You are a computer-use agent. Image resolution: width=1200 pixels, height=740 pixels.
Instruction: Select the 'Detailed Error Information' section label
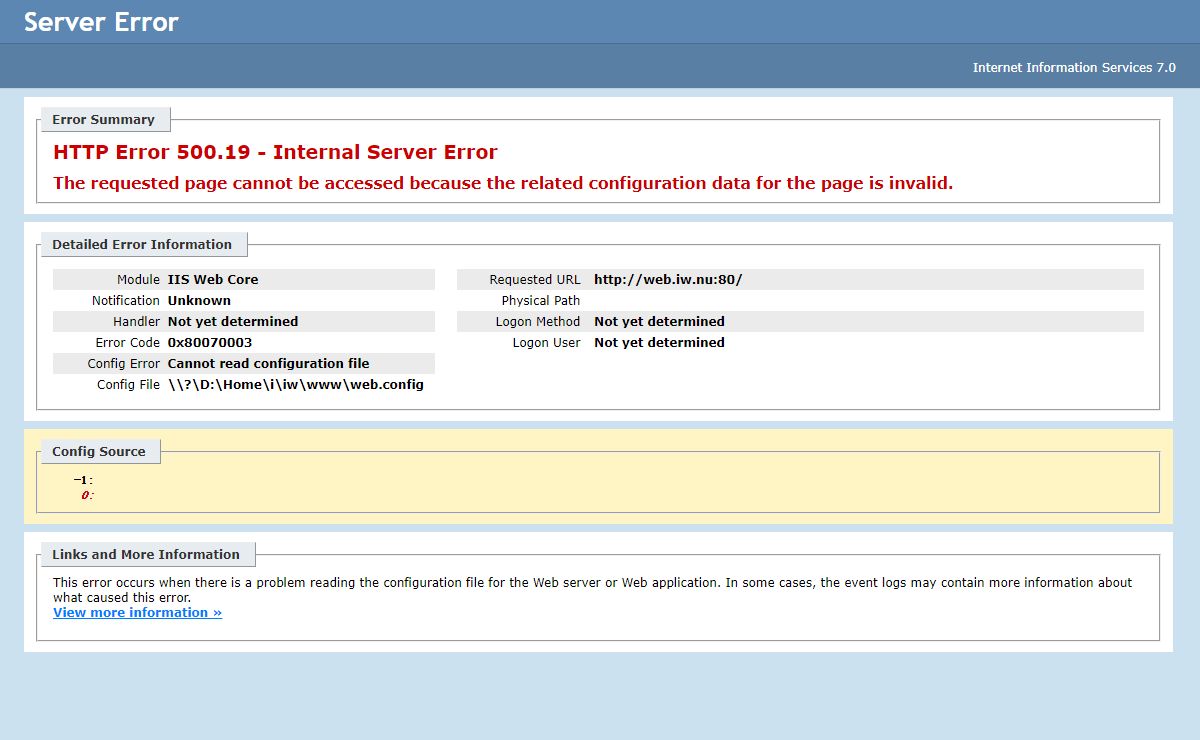coord(142,244)
